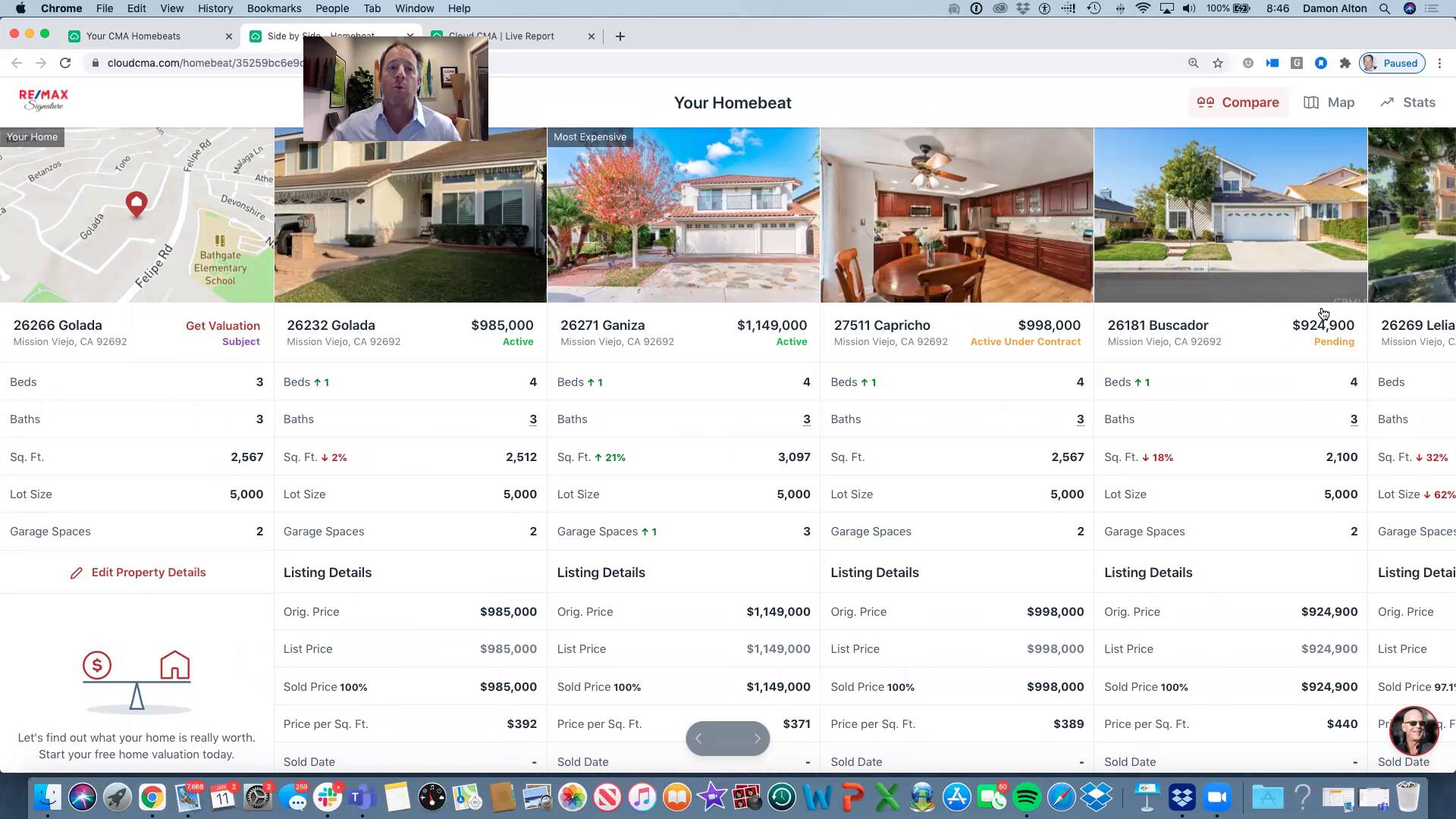Click the agent chat avatar bubble
The width and height of the screenshot is (1456, 819).
1413,731
